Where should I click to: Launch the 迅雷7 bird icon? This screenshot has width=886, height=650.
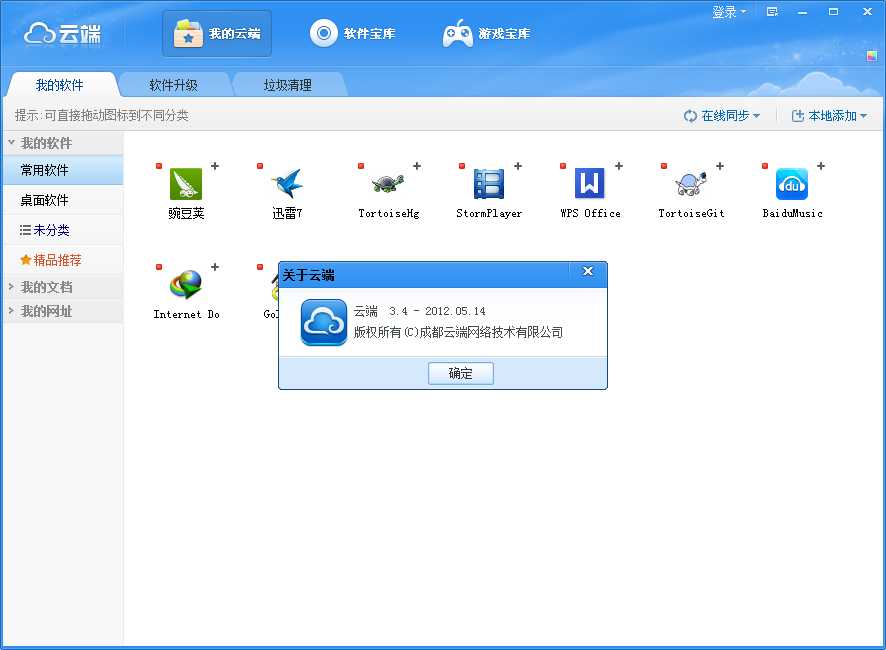[x=287, y=184]
